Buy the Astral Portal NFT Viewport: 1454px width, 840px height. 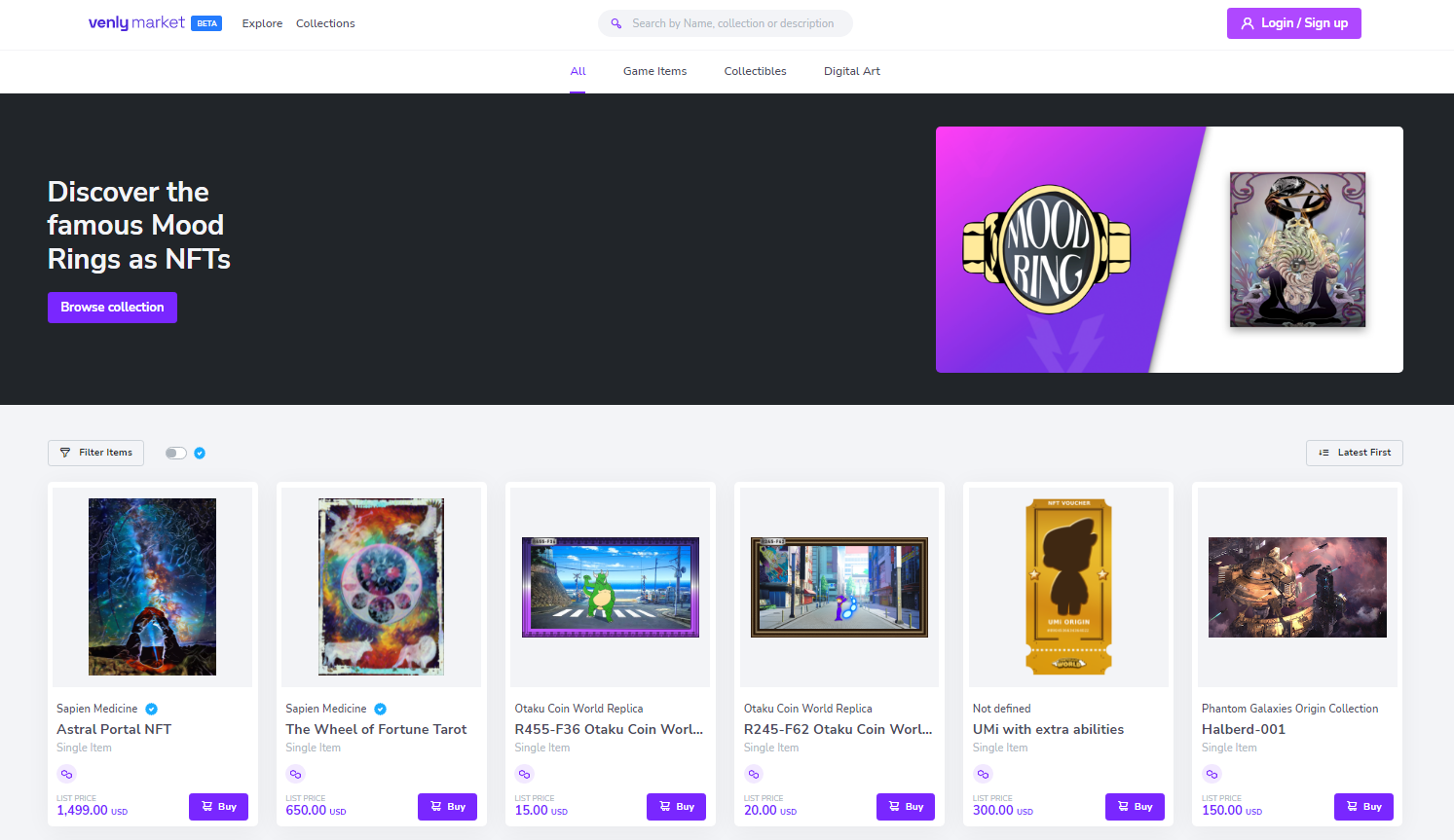[218, 807]
